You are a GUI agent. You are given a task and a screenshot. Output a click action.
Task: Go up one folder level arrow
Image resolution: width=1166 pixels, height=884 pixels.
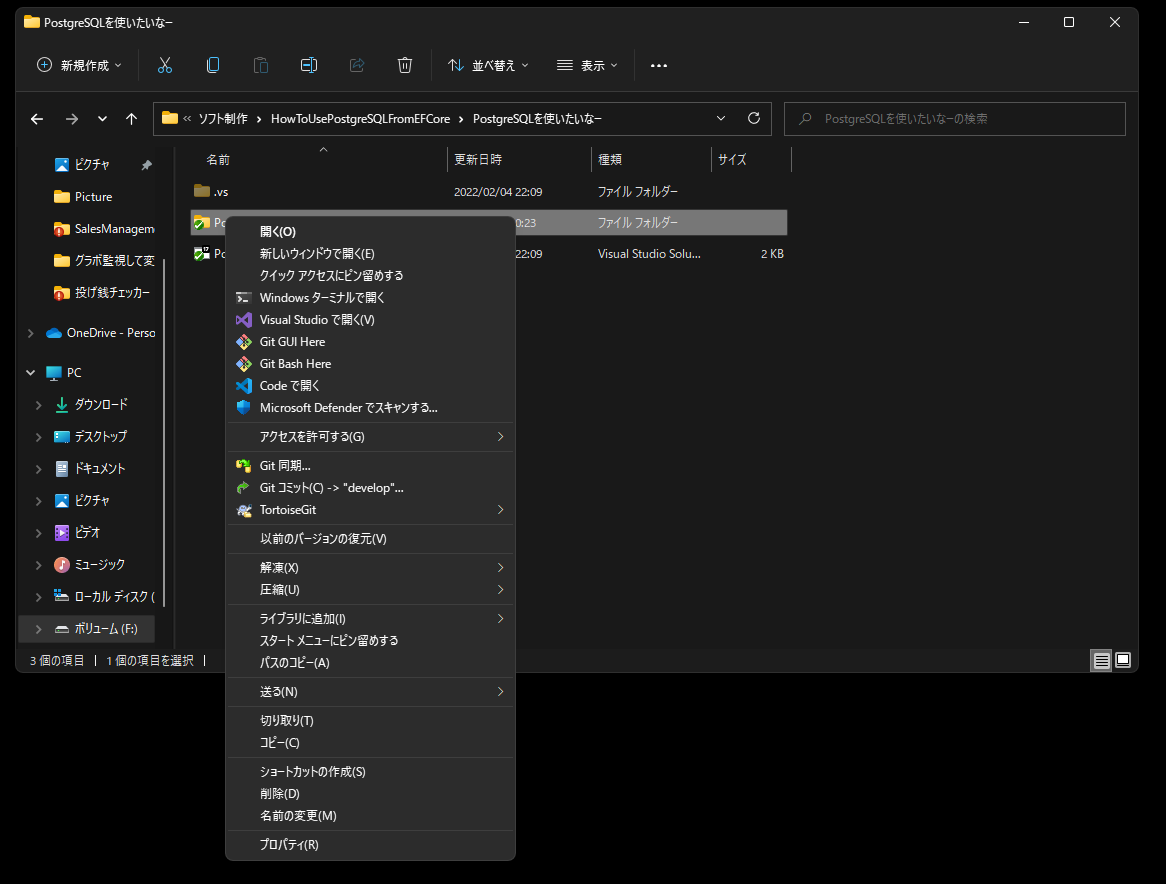pos(132,119)
